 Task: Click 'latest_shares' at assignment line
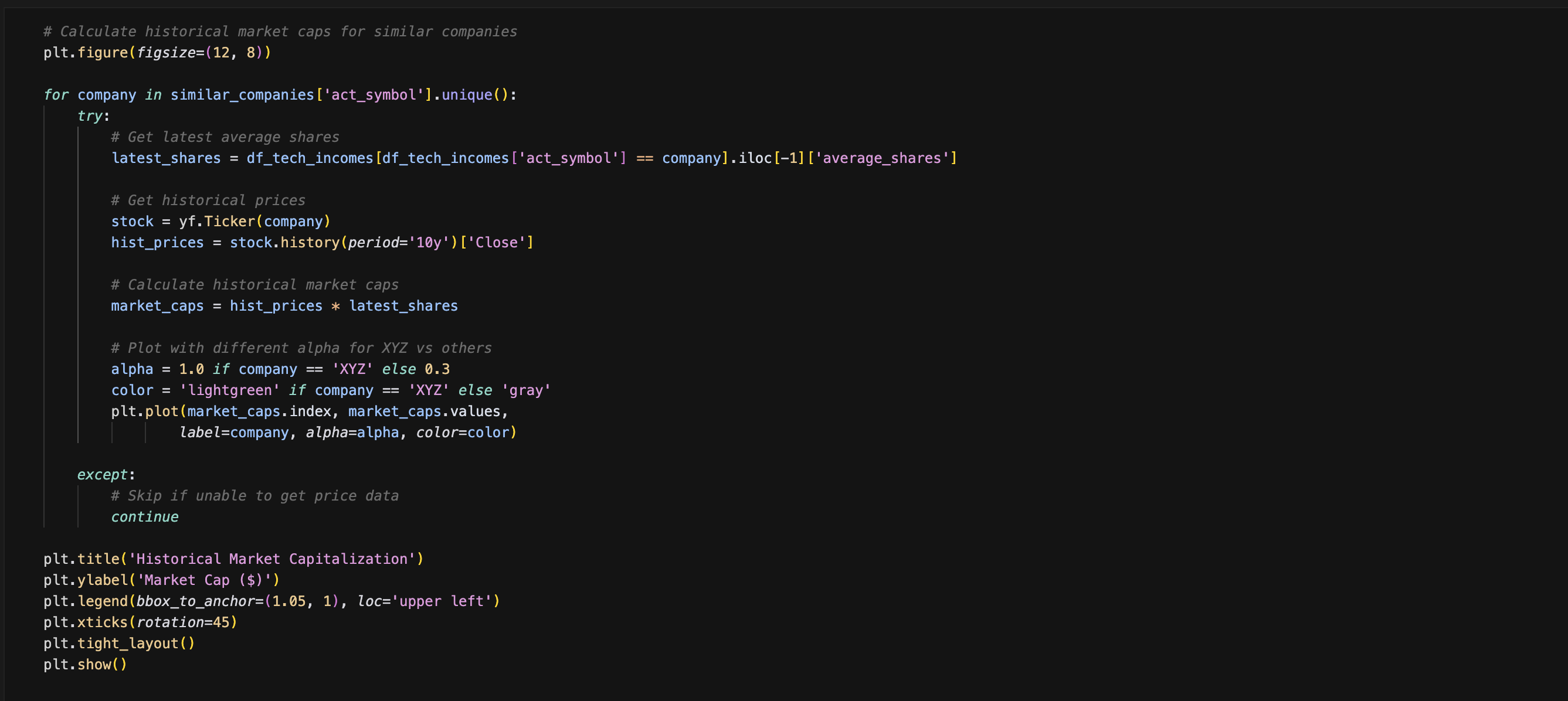(x=165, y=158)
